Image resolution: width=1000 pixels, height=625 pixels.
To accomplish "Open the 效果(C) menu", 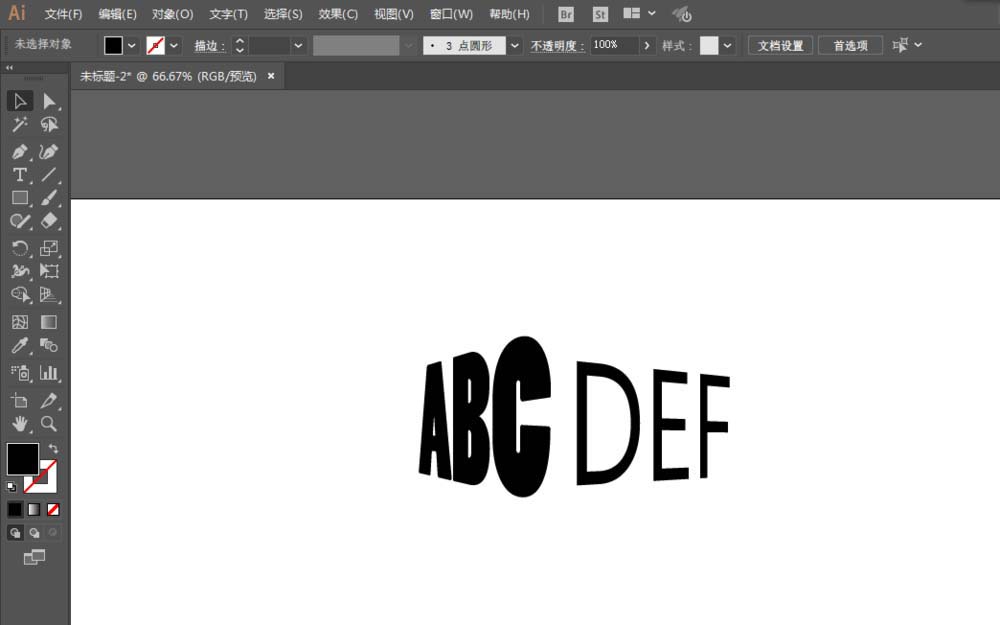I will [x=338, y=14].
